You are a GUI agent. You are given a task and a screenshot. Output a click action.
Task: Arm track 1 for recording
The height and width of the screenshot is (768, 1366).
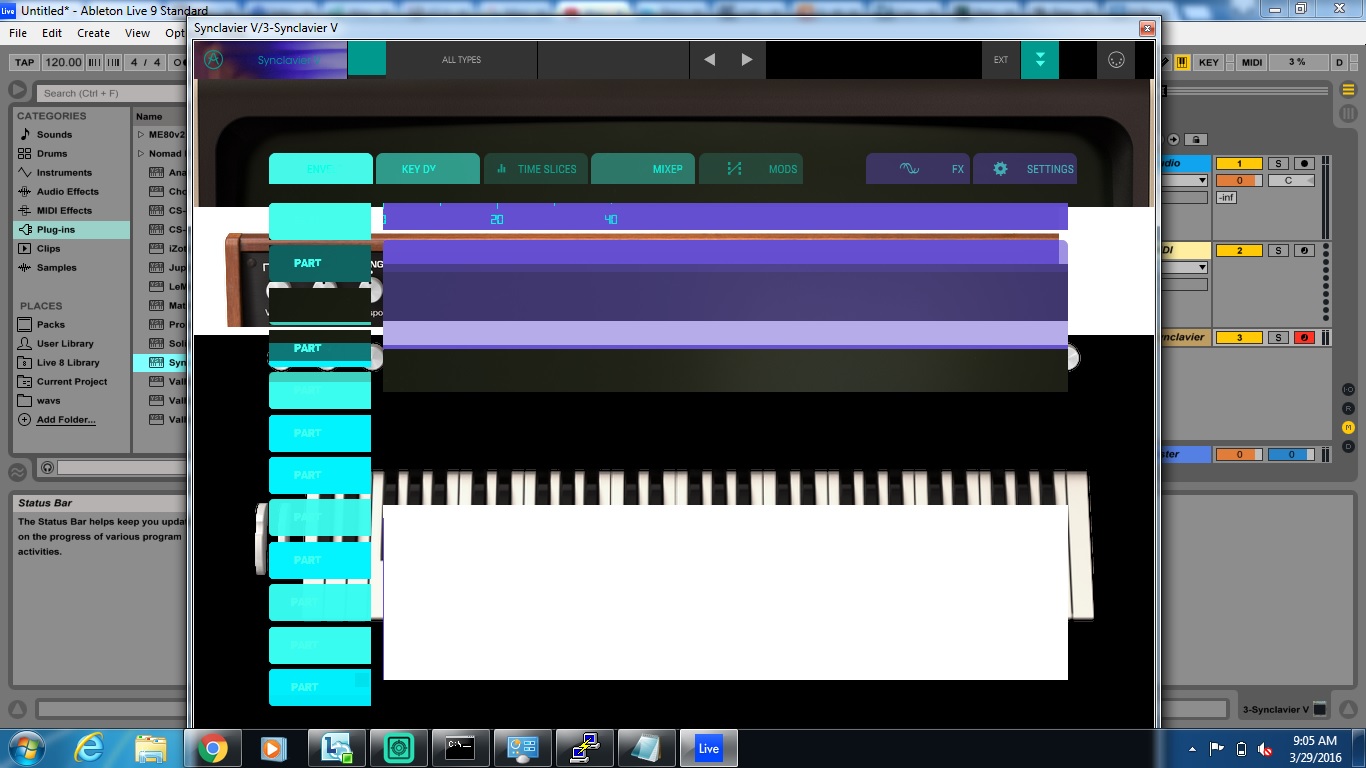pos(1304,164)
